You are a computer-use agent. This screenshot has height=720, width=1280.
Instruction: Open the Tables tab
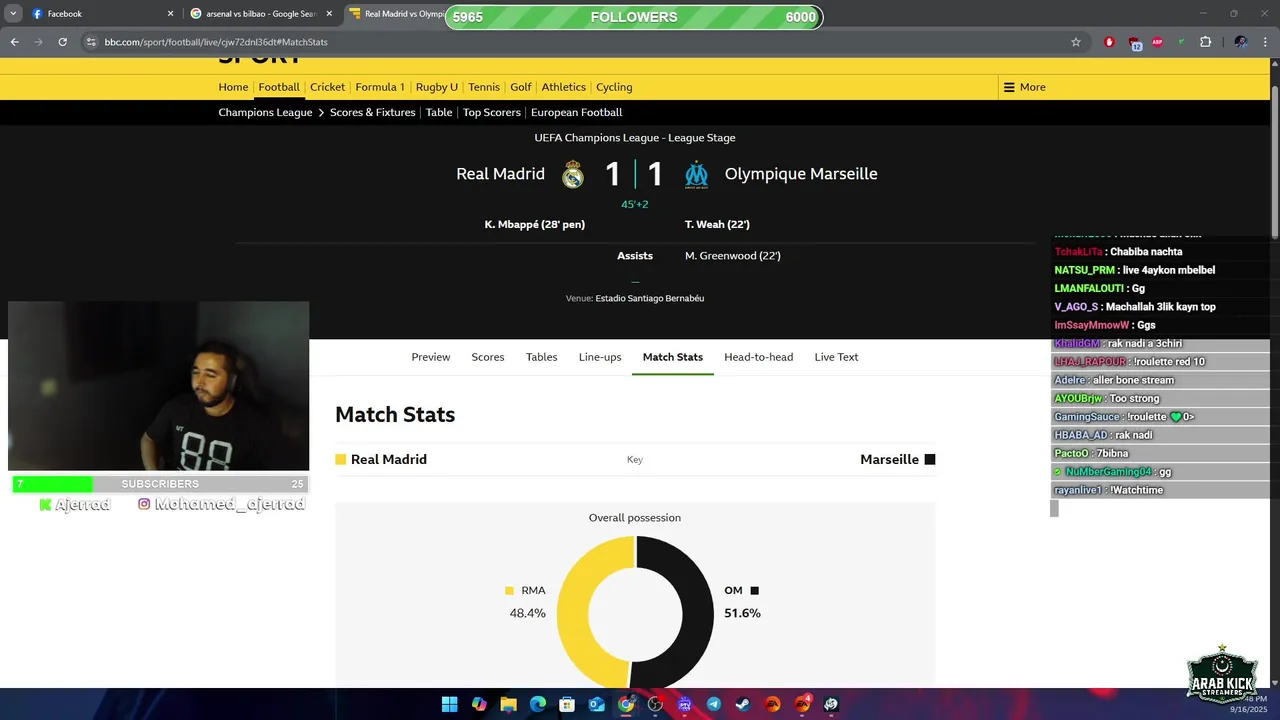click(542, 357)
